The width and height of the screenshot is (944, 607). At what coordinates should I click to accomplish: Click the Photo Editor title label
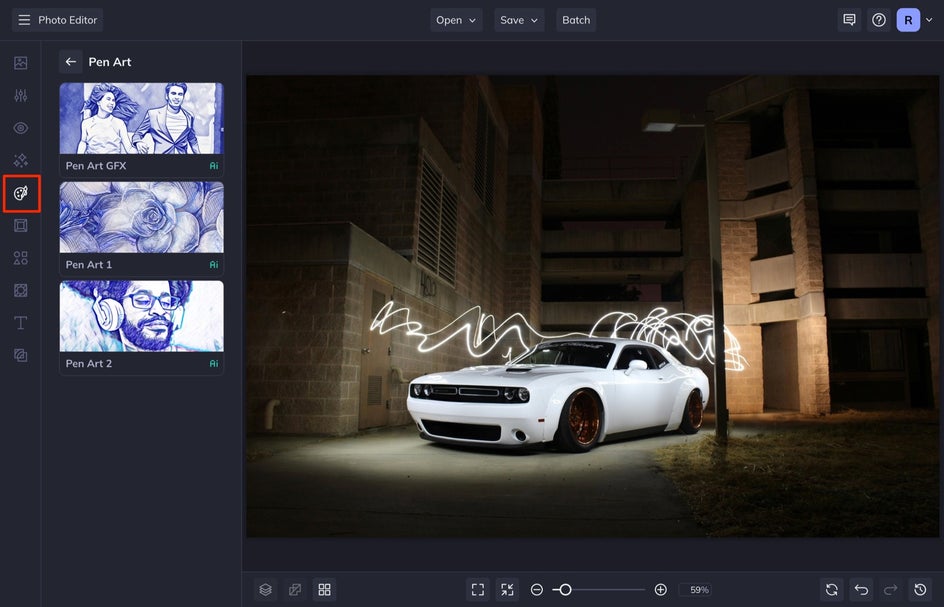(x=67, y=20)
